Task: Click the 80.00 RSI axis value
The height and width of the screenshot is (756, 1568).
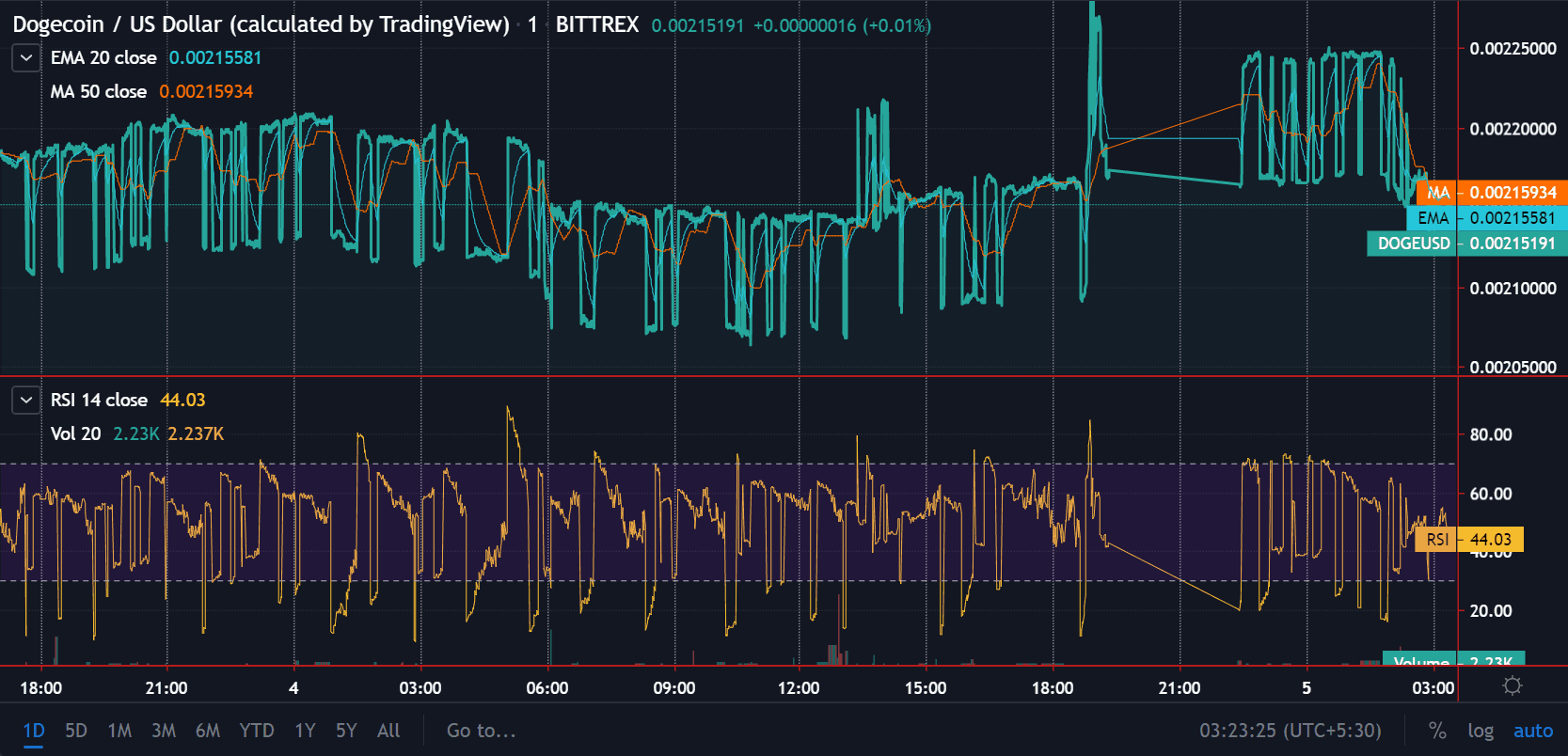Action: (1491, 435)
